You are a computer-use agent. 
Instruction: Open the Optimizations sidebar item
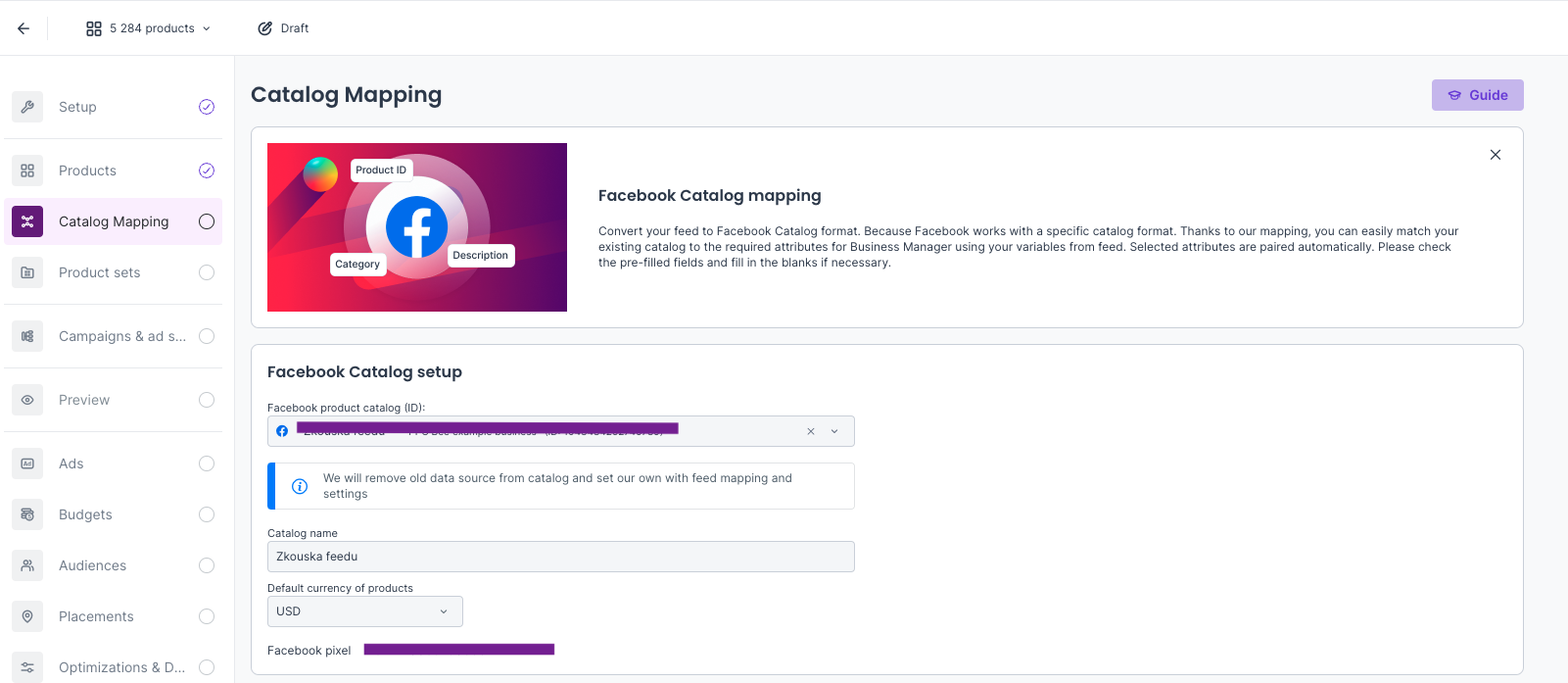(x=121, y=667)
